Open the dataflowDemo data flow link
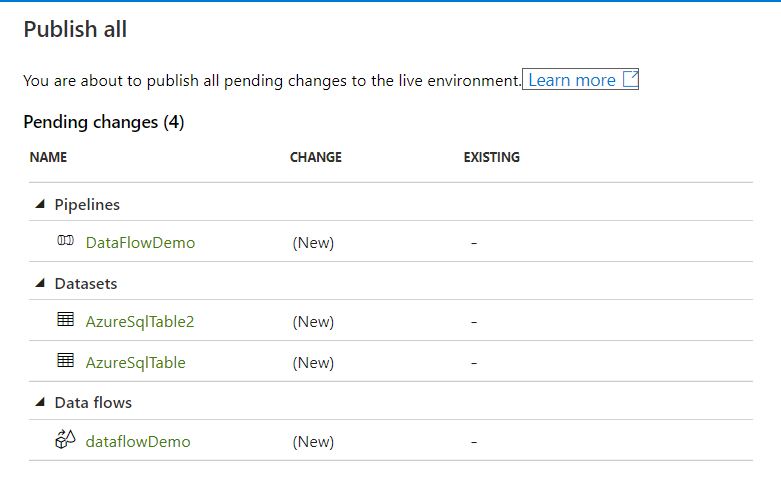781x488 pixels. click(x=138, y=442)
